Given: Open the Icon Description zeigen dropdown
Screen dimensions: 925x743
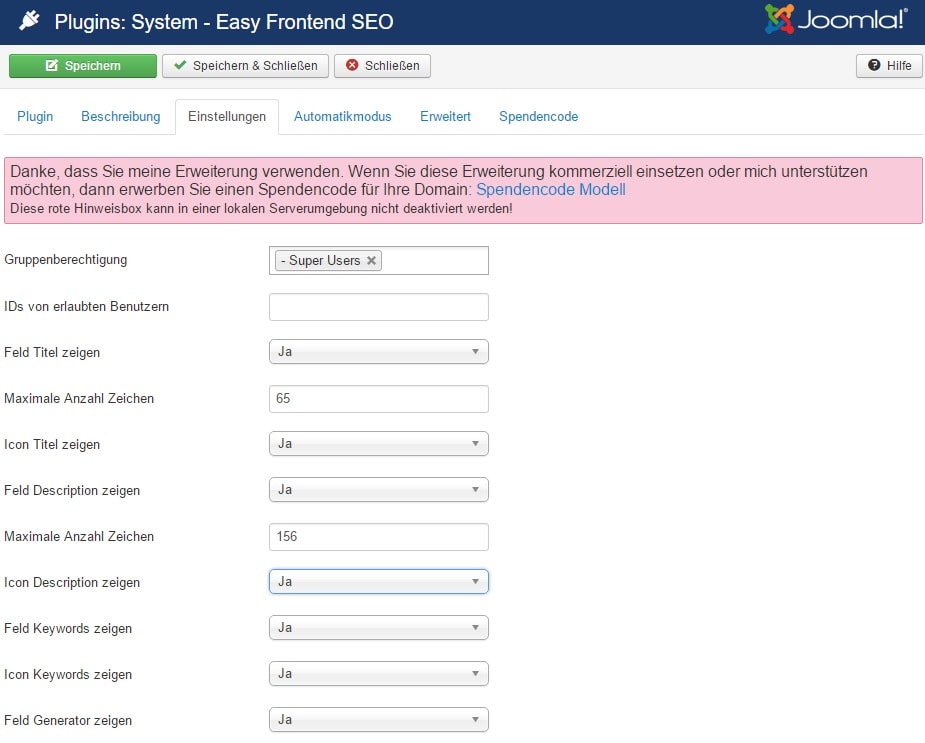Looking at the screenshot, I should (379, 582).
